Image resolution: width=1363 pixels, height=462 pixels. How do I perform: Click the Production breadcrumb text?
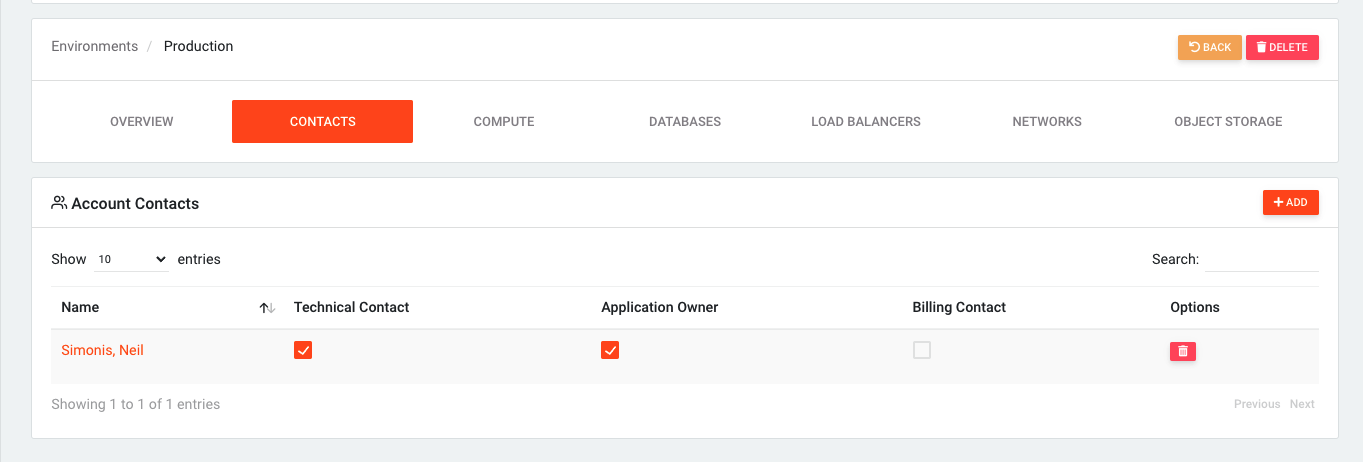[x=199, y=46]
